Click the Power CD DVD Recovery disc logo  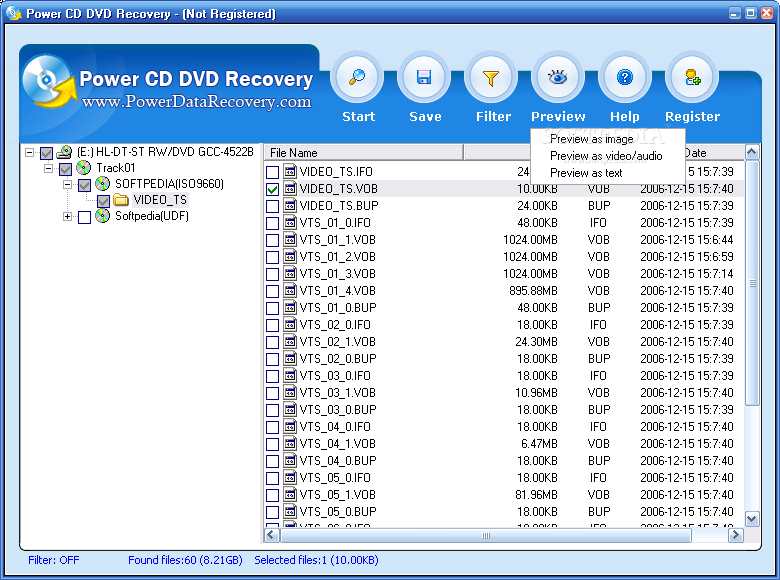pyautogui.click(x=49, y=81)
